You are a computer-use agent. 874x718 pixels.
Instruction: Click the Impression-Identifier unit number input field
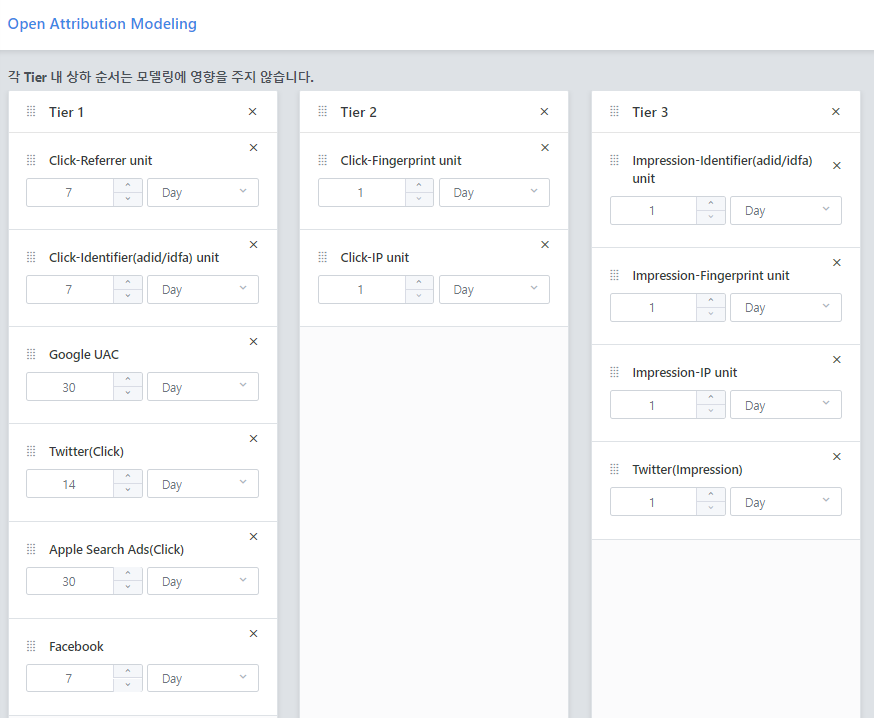(x=653, y=211)
